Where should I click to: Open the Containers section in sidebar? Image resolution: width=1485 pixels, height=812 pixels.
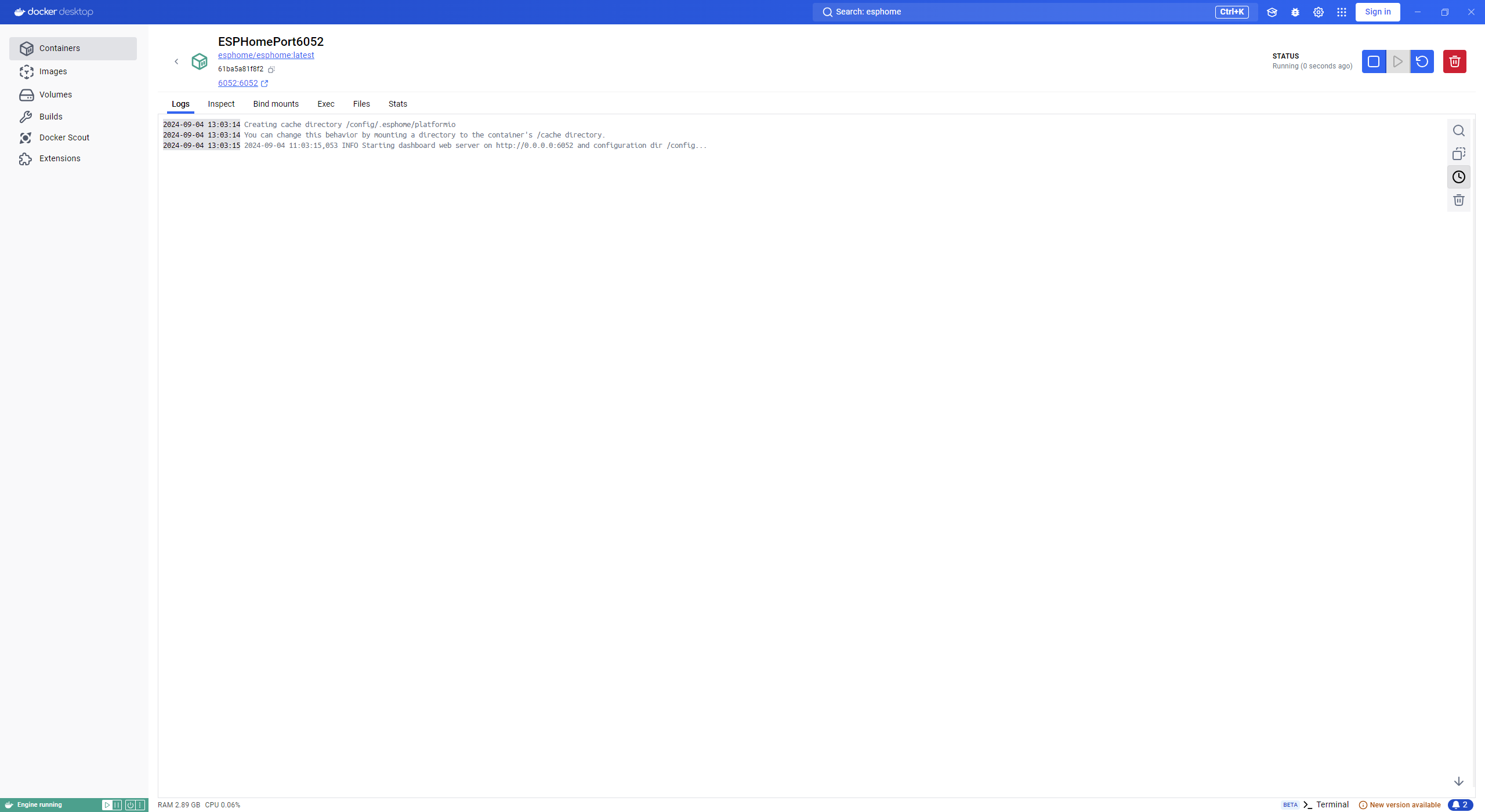click(x=73, y=48)
